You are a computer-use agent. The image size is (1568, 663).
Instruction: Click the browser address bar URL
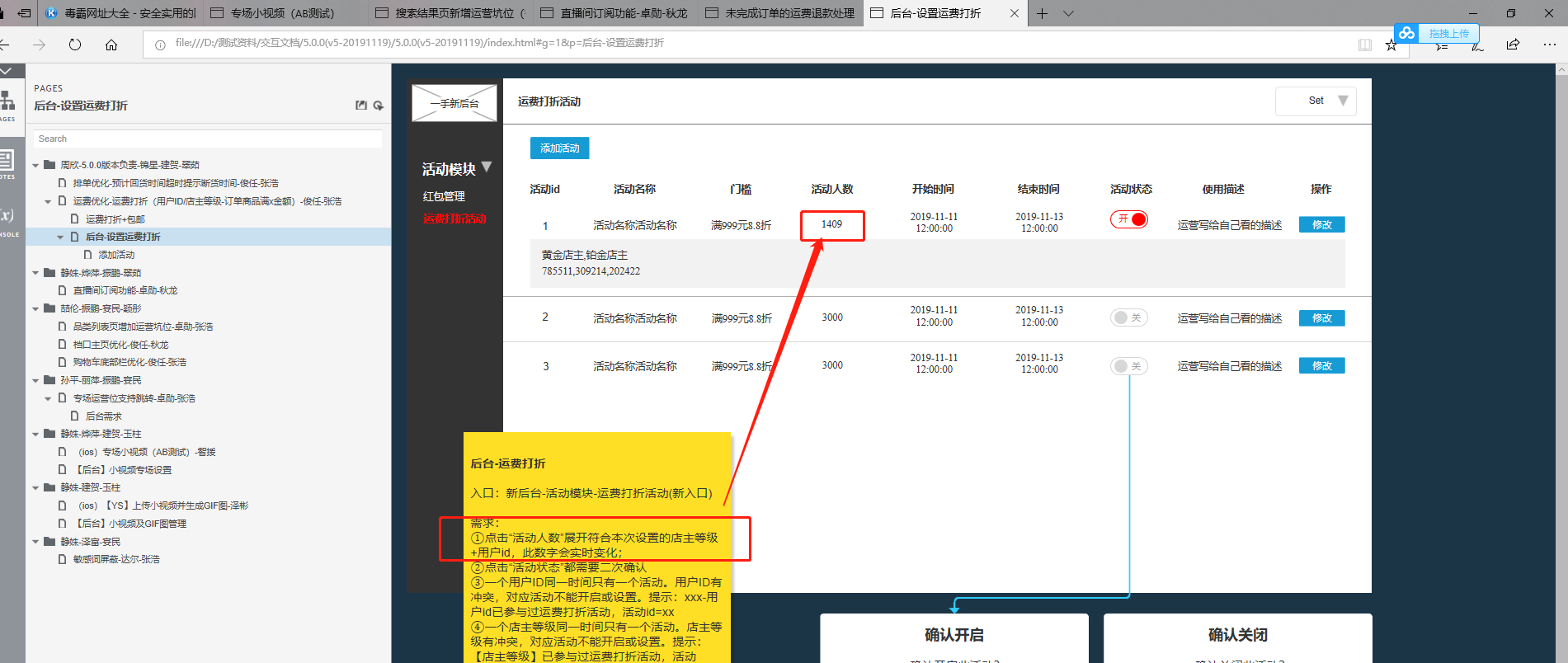pos(419,43)
